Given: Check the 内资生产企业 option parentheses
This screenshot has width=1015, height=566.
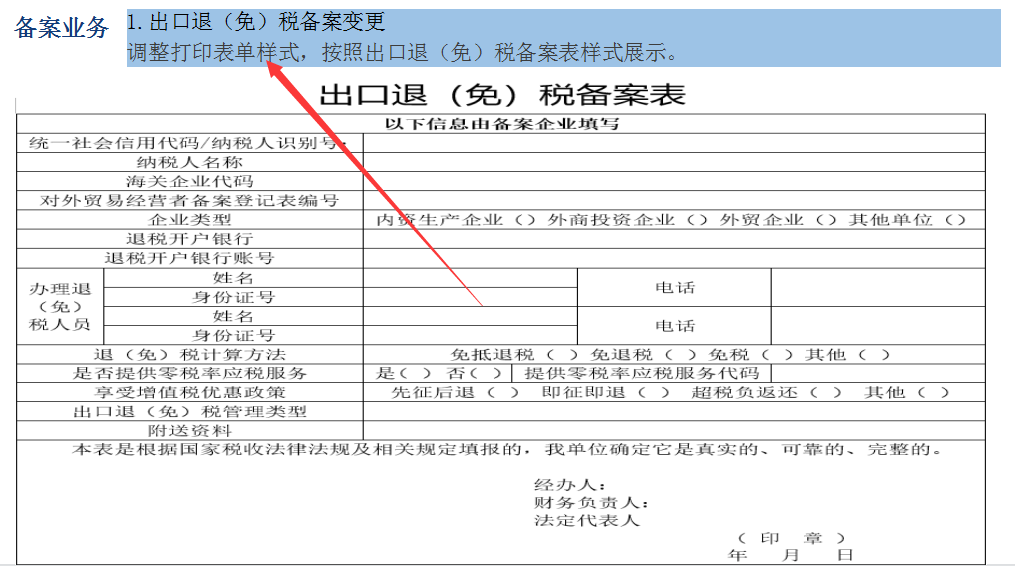Looking at the screenshot, I should pyautogui.click(x=525, y=220).
